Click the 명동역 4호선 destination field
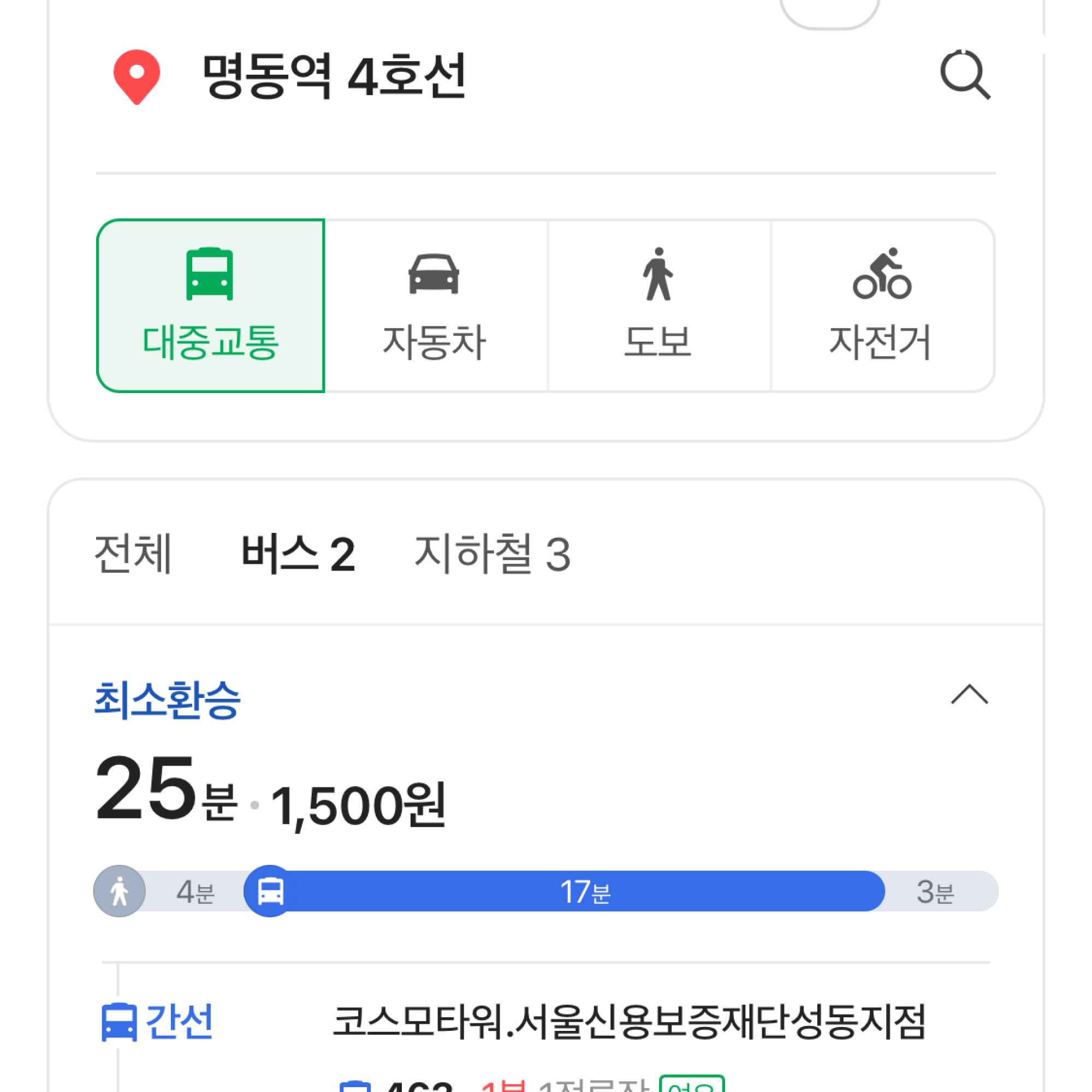Screen dimensions: 1092x1092 click(x=334, y=76)
